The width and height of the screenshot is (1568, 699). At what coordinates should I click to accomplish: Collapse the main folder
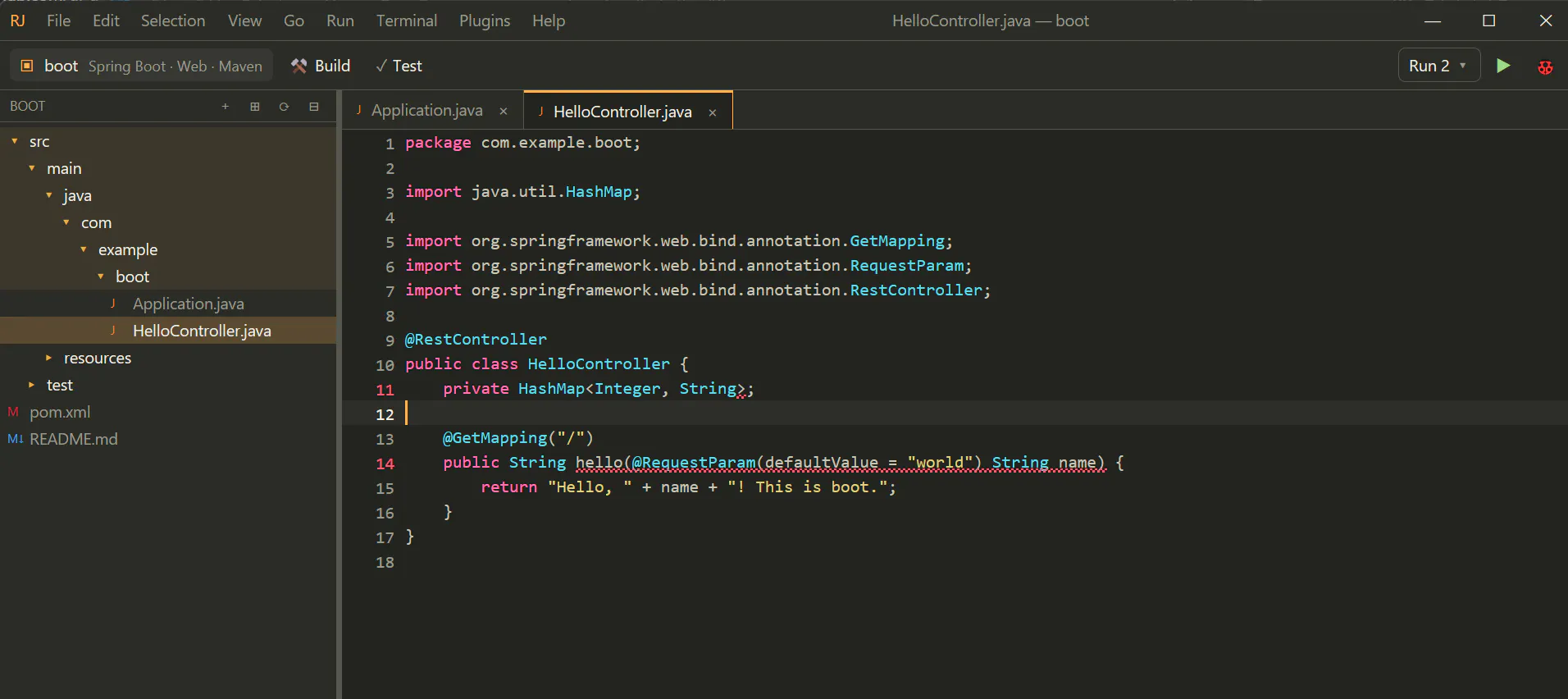pos(32,168)
